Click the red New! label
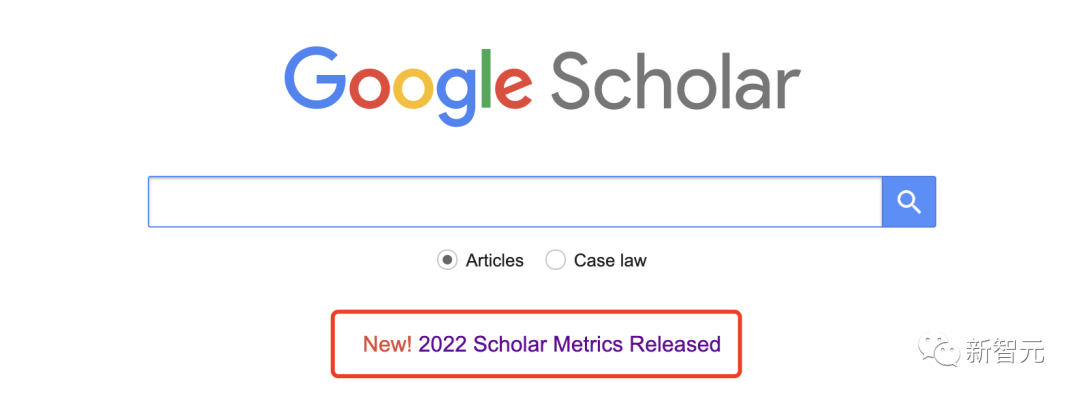Screen dimensions: 1080x398 click(388, 344)
